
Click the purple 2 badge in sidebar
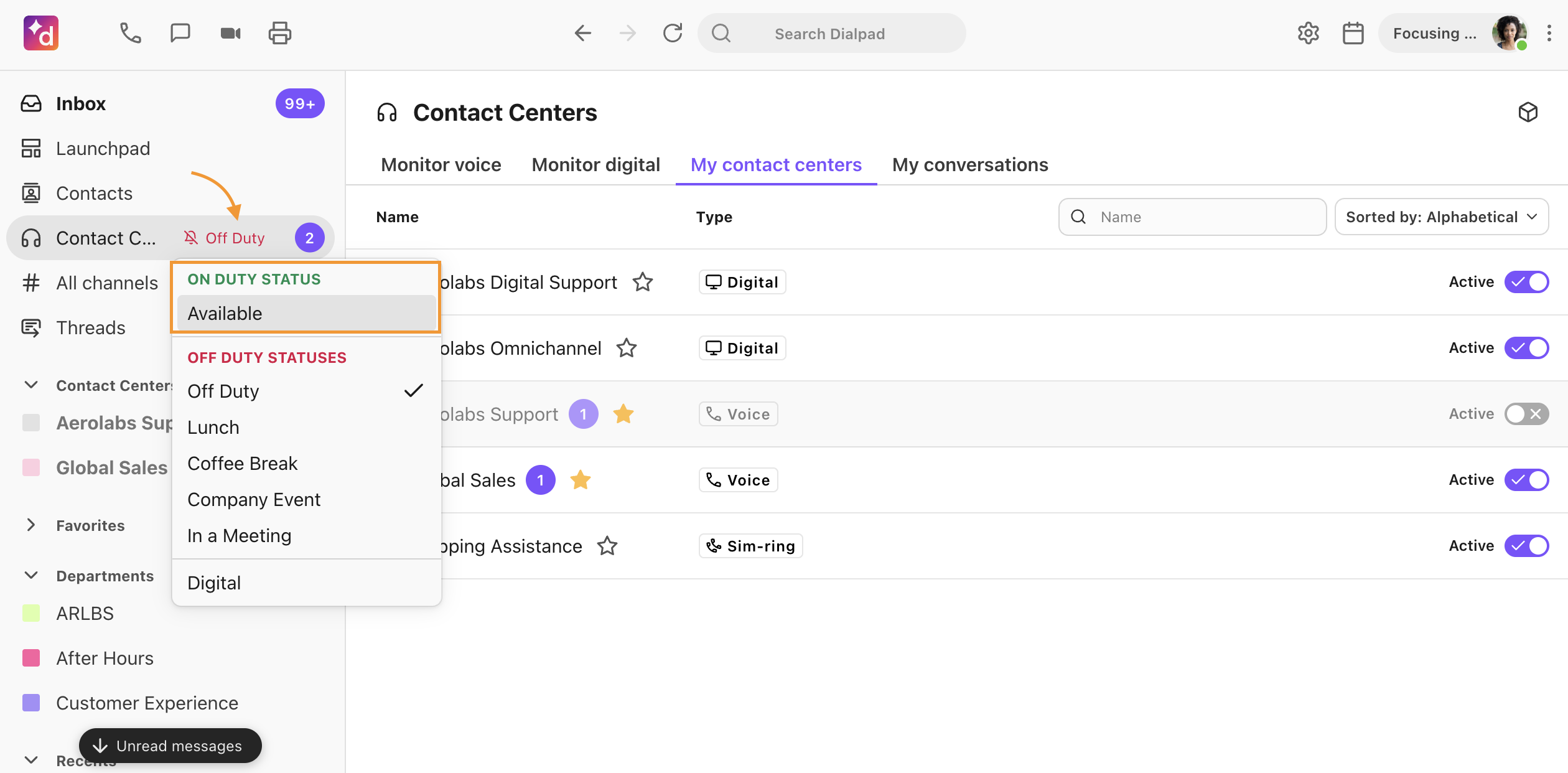[309, 238]
